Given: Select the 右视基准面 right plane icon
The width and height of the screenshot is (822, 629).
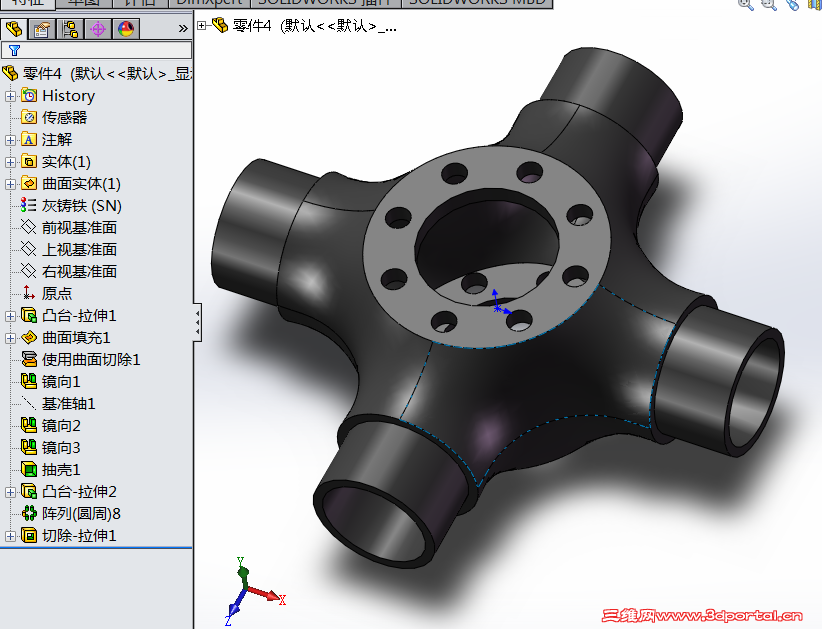Looking at the screenshot, I should point(28,271).
